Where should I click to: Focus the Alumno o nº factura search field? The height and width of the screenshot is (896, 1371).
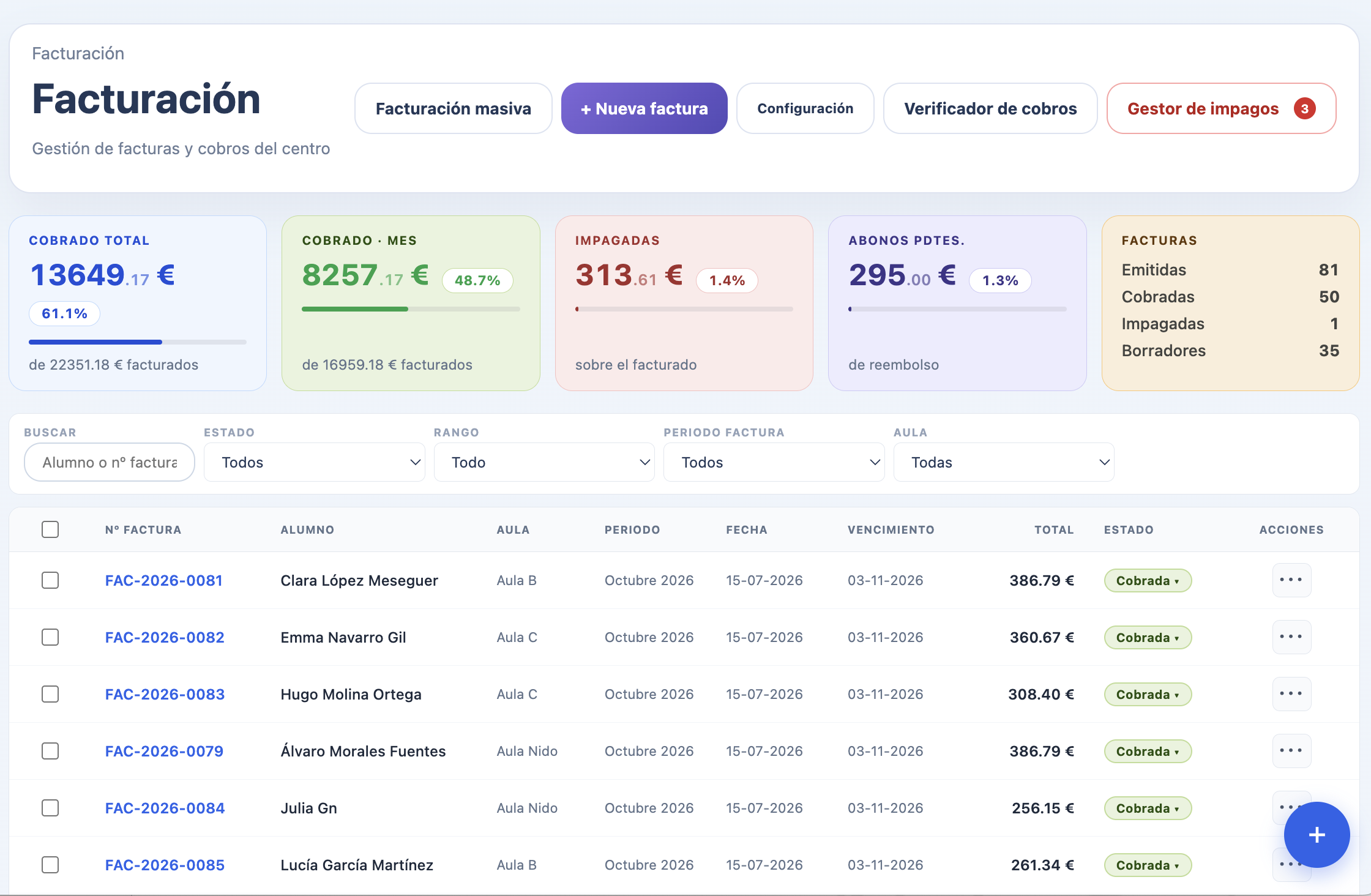click(x=110, y=462)
